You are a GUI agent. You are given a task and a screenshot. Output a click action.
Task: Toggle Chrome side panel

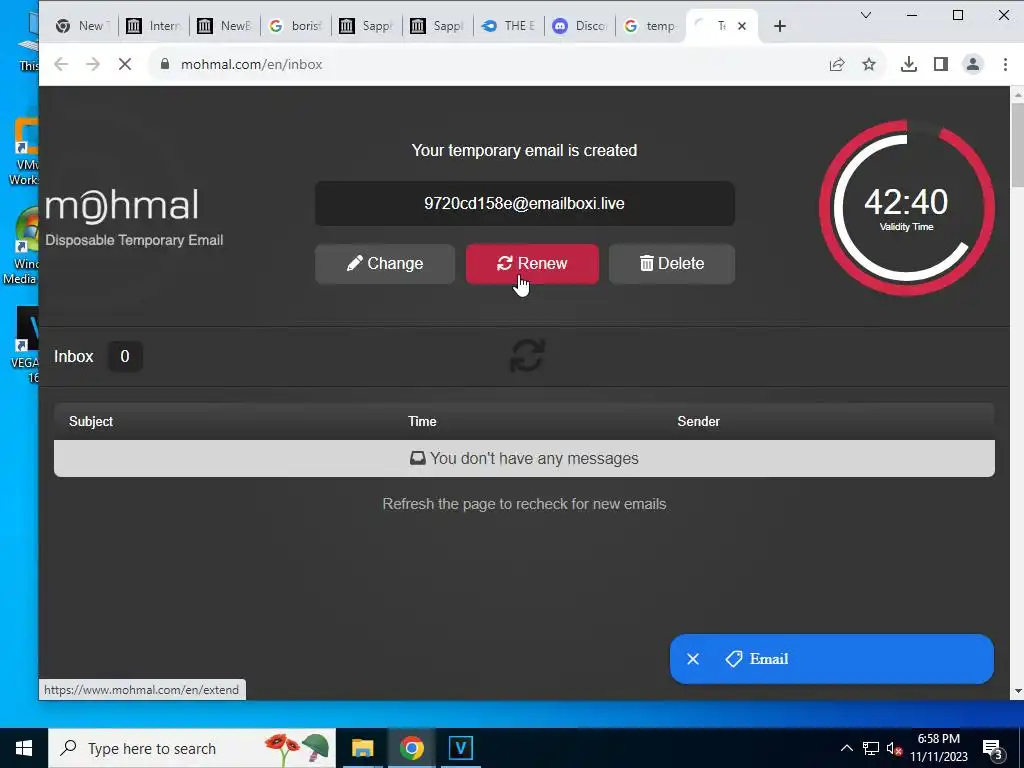click(x=940, y=64)
